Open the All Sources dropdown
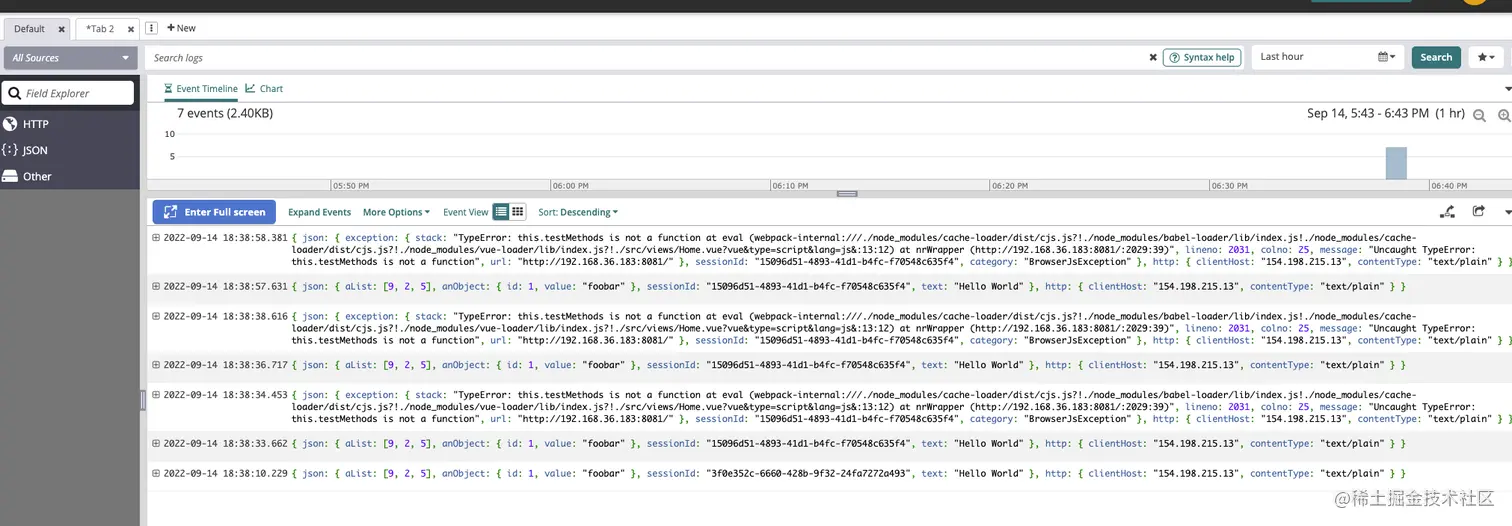The image size is (1512, 526). tap(70, 58)
